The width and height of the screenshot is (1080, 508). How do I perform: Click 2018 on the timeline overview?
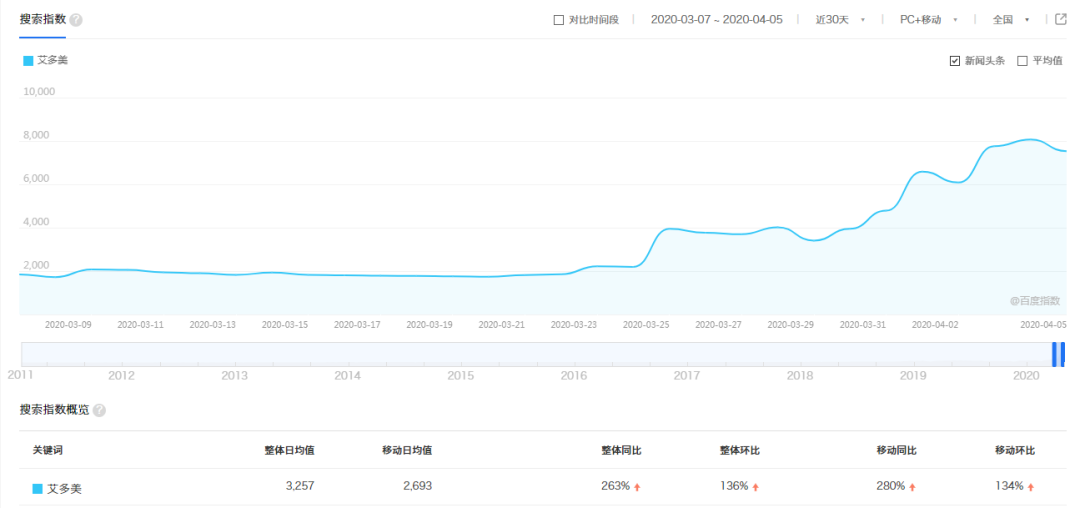pos(800,376)
